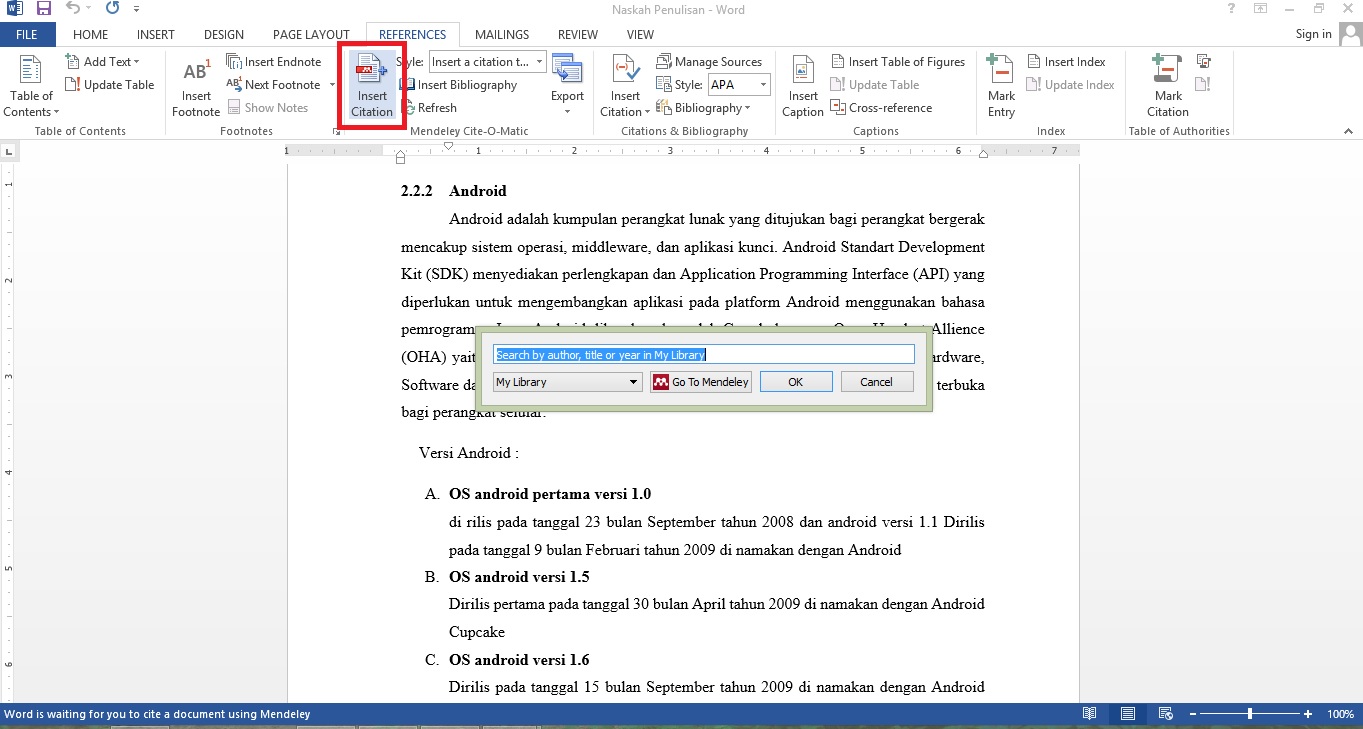Click Show Notes

pyautogui.click(x=267, y=108)
